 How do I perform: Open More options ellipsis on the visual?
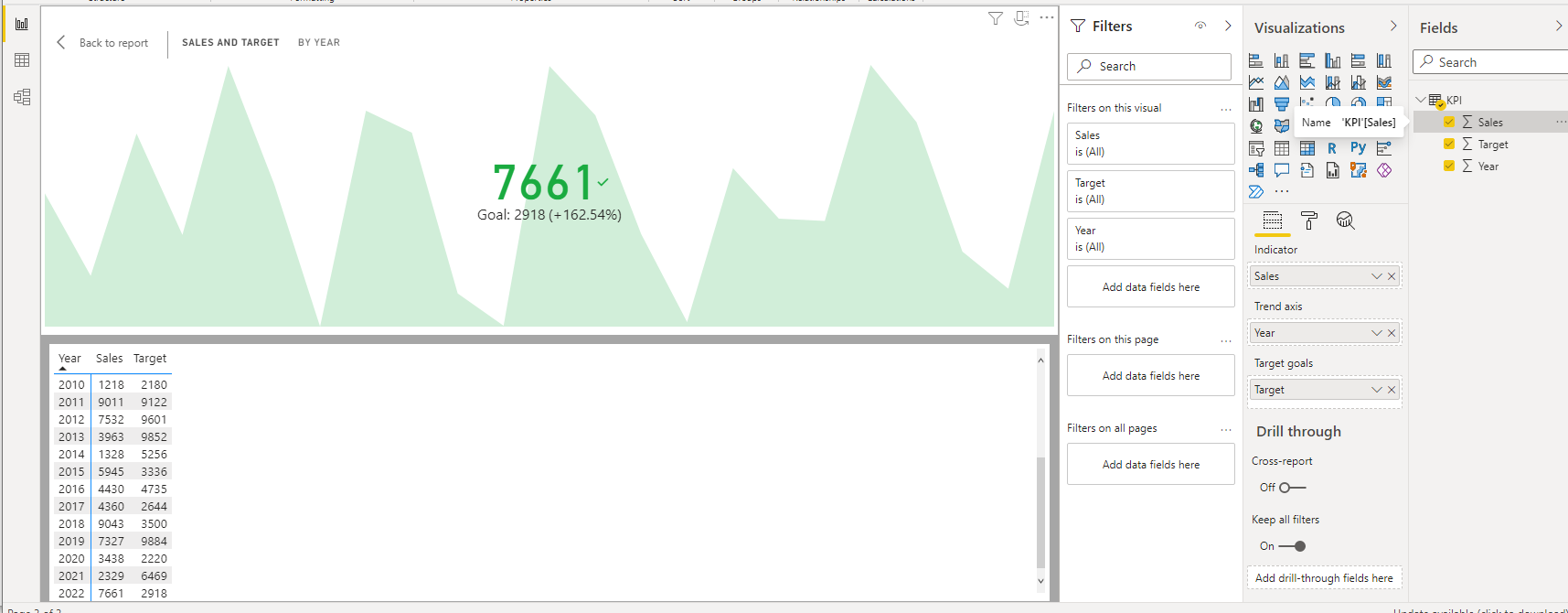[1047, 18]
